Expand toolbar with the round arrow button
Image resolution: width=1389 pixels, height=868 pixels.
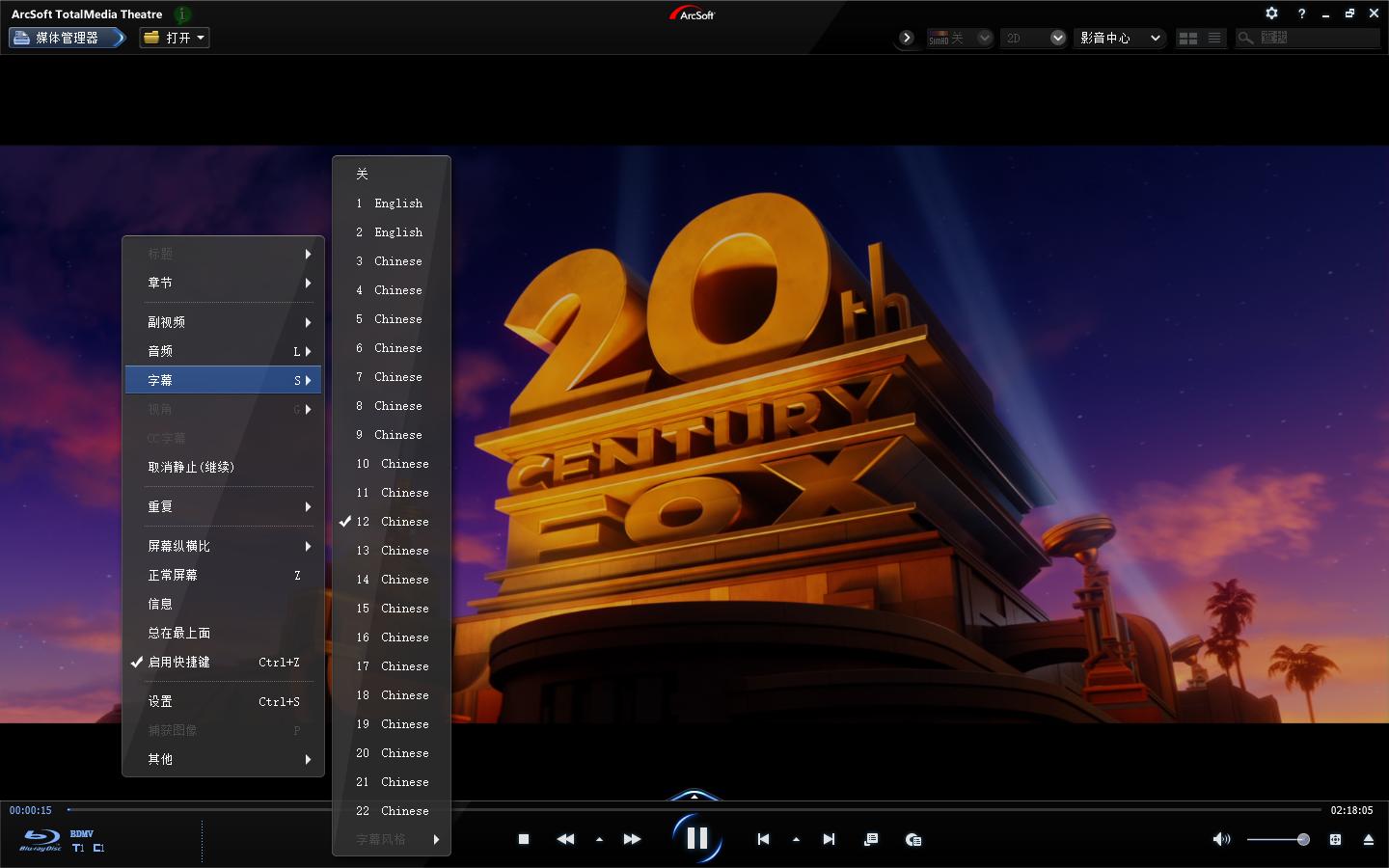tap(906, 38)
